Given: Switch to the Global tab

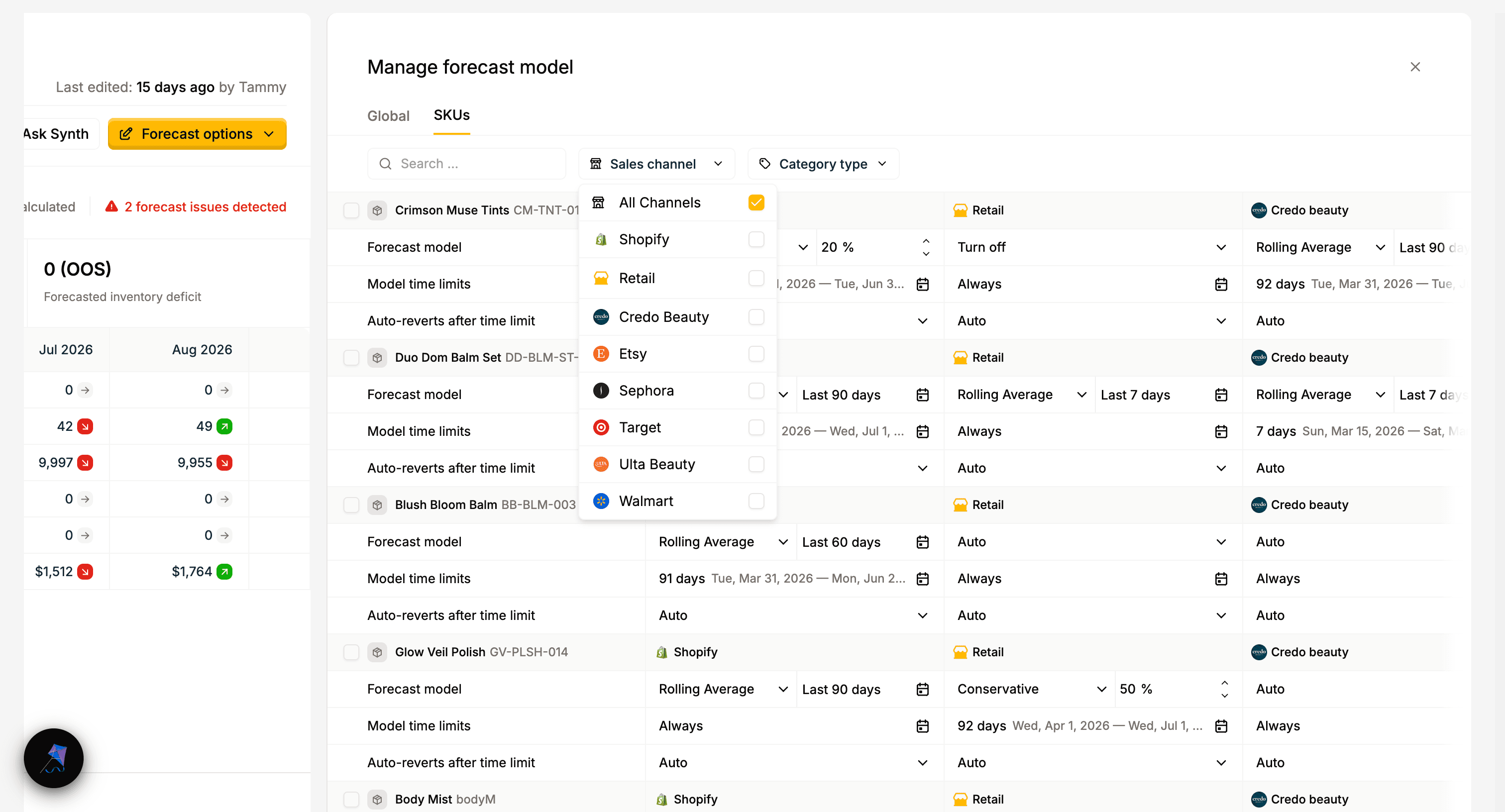Looking at the screenshot, I should 389,115.
